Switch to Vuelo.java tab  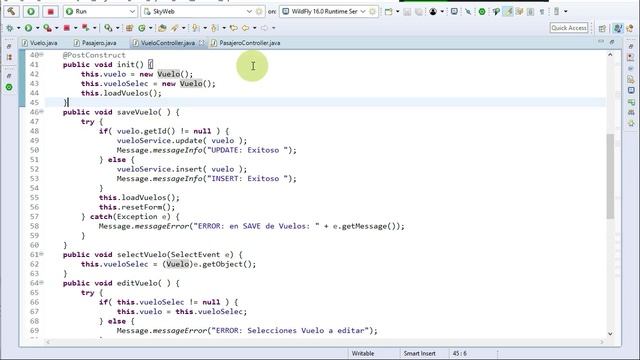click(x=40, y=43)
